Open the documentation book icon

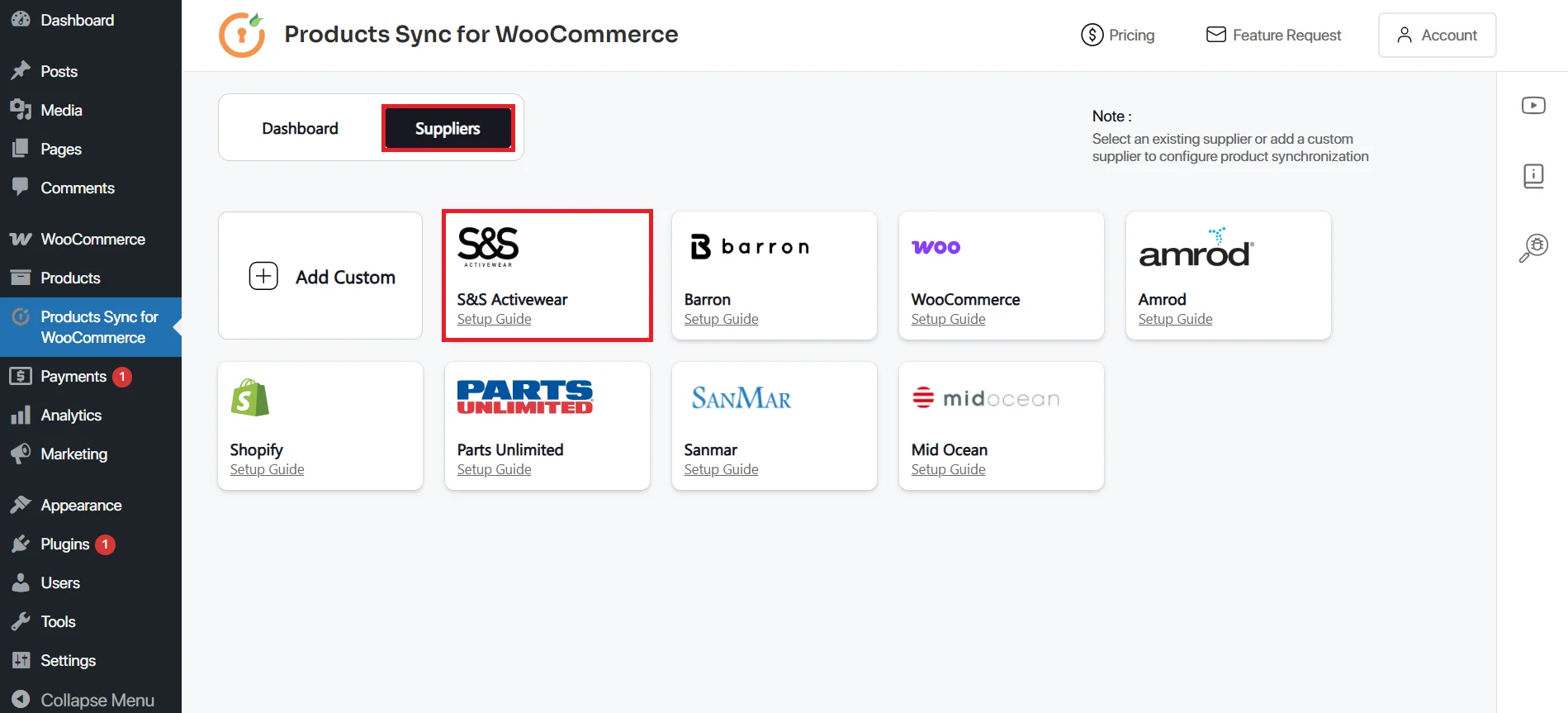point(1533,175)
